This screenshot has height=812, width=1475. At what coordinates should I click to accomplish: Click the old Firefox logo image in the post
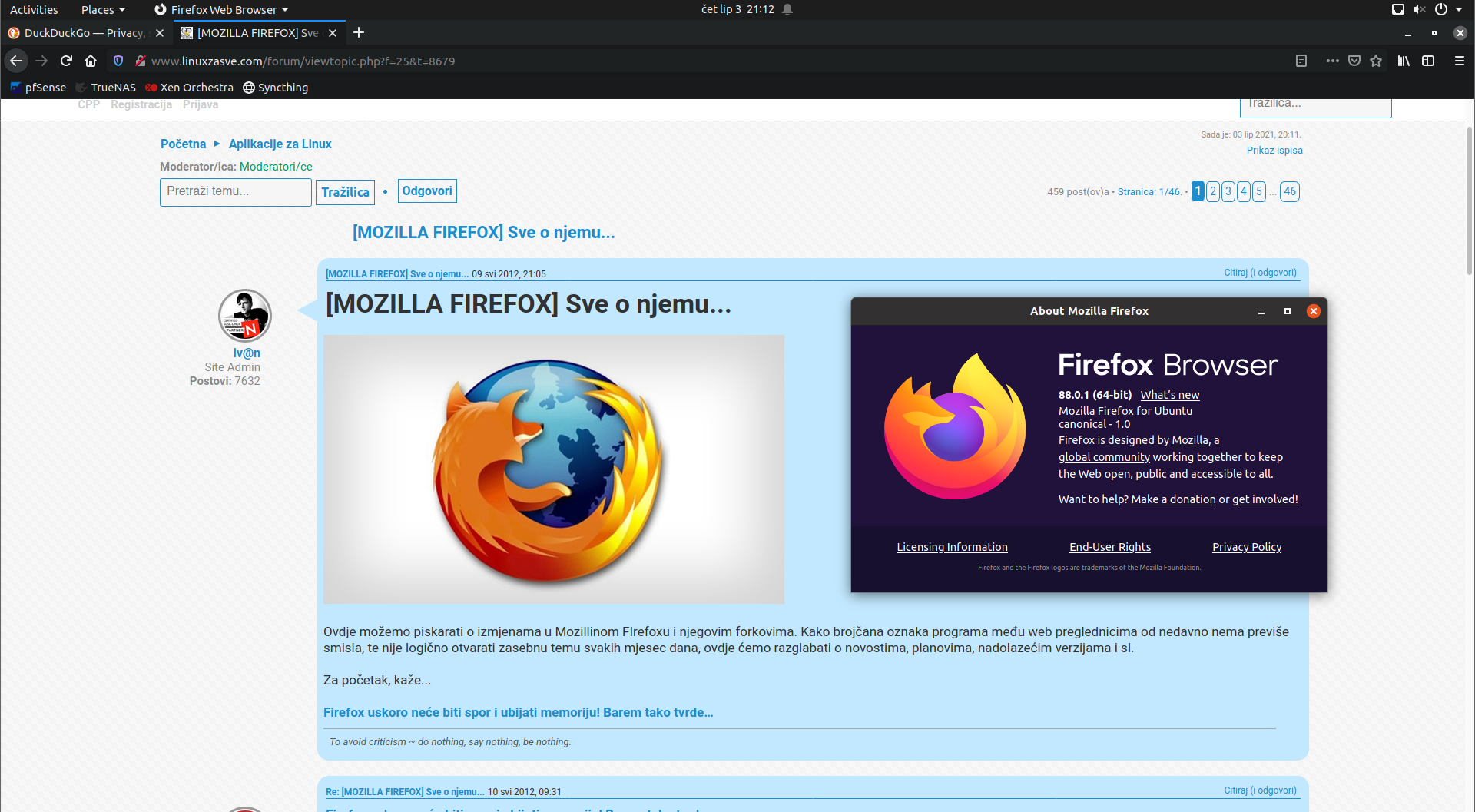[554, 469]
